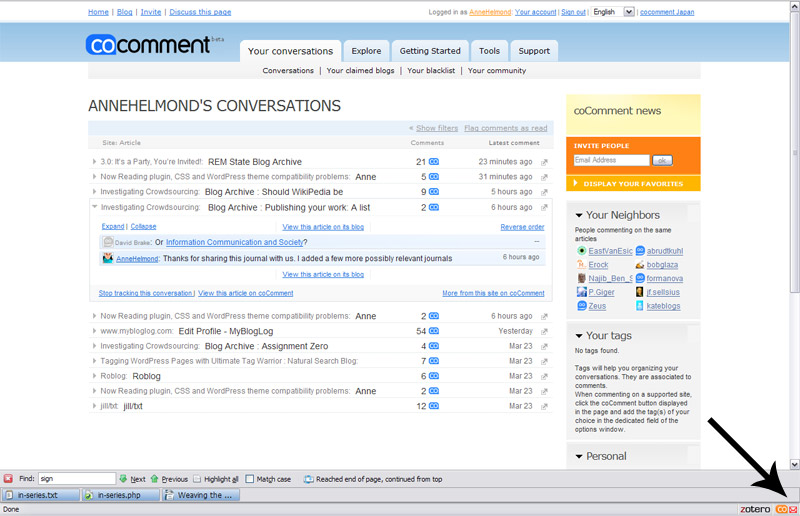The width and height of the screenshot is (800, 516).
Task: Click comment bubble icon next to 21 comments
Action: 434,162
